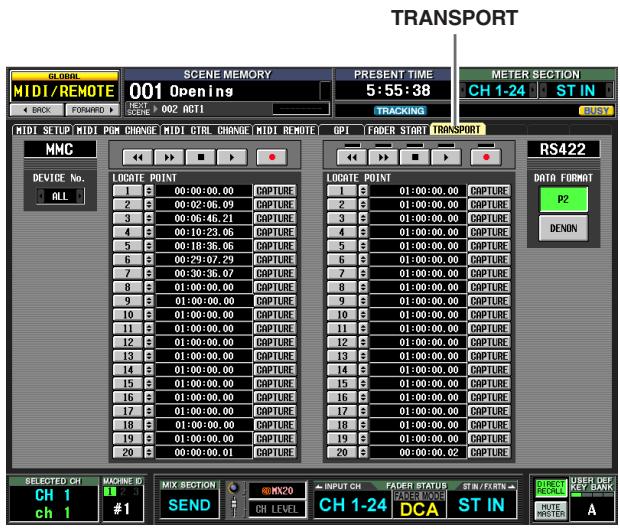Capture RS422 locate point 12
The height and width of the screenshot is (529, 620).
click(x=489, y=342)
